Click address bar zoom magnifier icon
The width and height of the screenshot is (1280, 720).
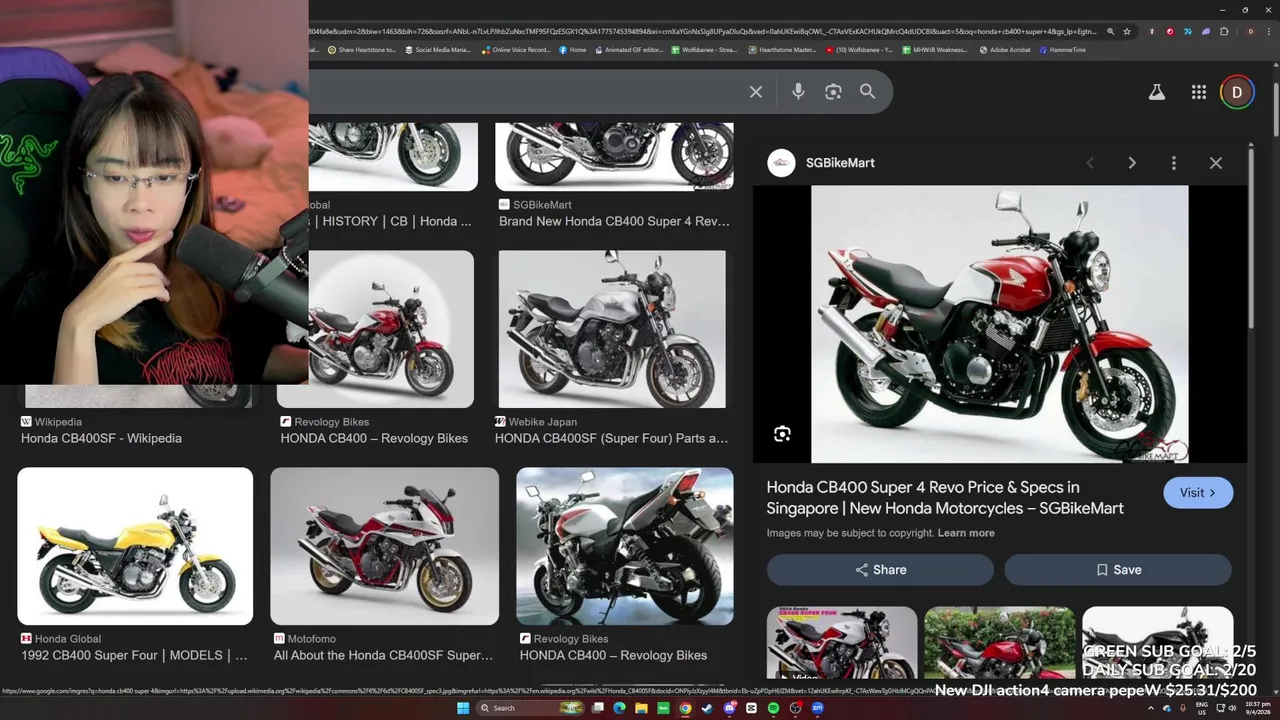point(1110,32)
